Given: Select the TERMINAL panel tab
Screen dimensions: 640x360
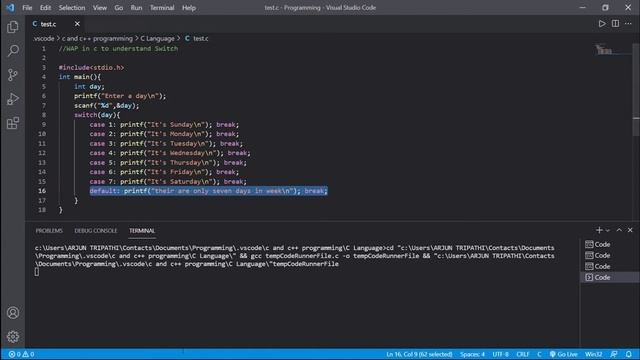Looking at the screenshot, I should (142, 231).
